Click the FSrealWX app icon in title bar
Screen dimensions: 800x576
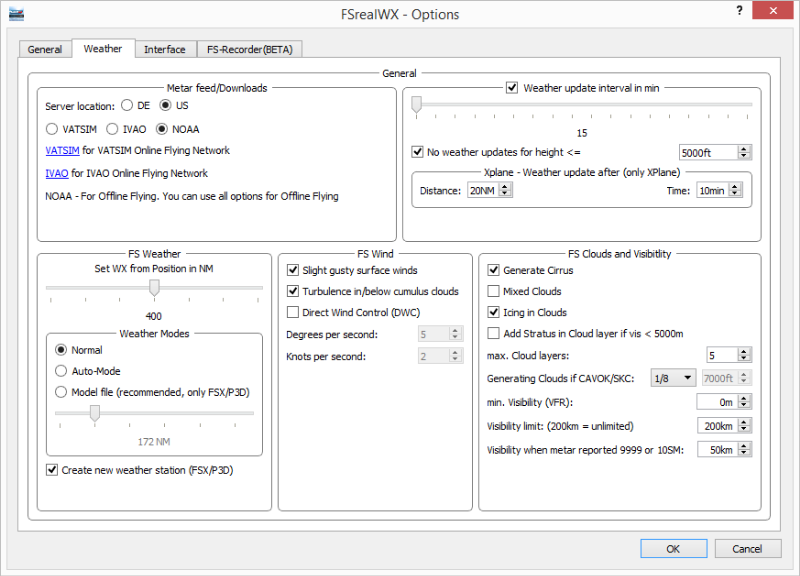tap(16, 14)
